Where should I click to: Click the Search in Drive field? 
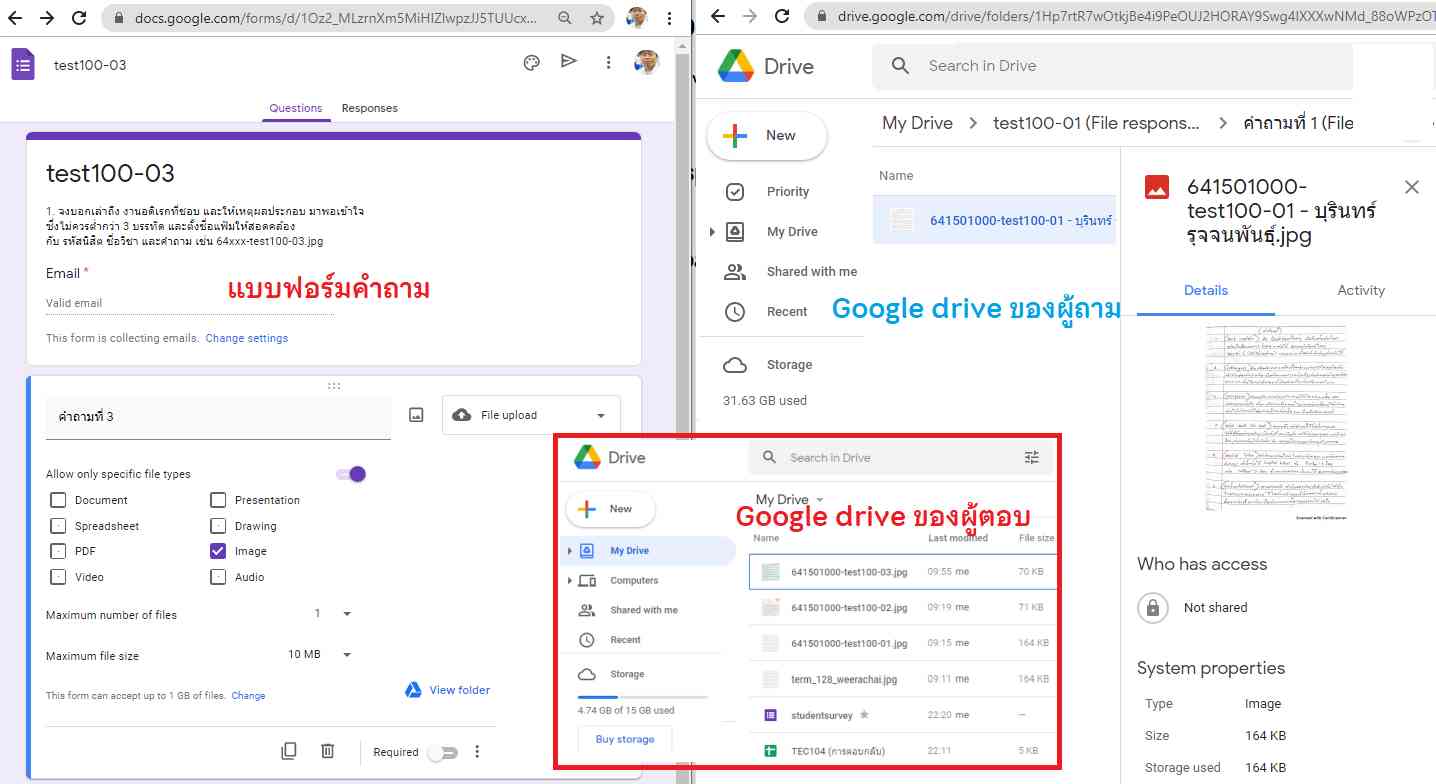1100,66
